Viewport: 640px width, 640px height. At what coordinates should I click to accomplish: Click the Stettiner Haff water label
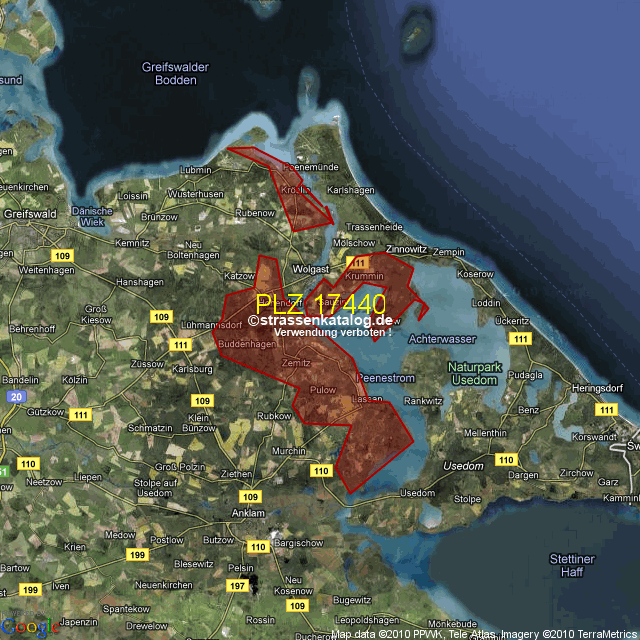(573, 565)
